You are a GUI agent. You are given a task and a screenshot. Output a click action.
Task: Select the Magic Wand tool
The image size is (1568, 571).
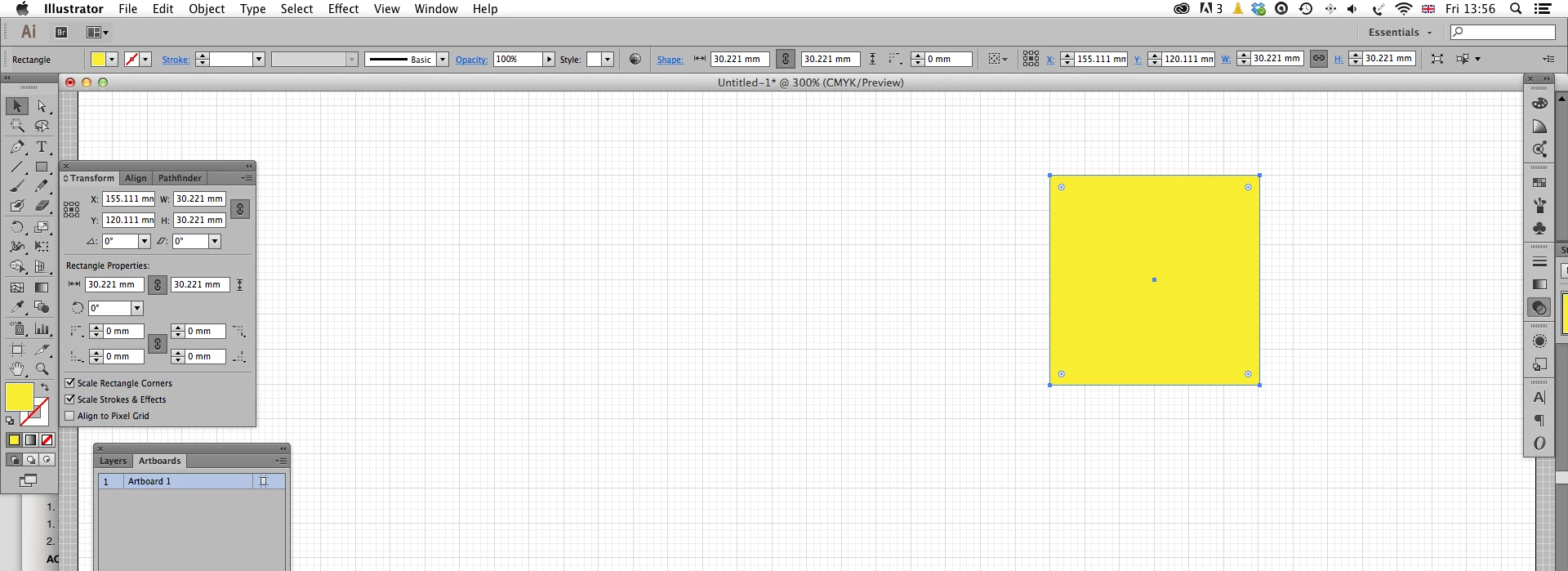[x=17, y=126]
